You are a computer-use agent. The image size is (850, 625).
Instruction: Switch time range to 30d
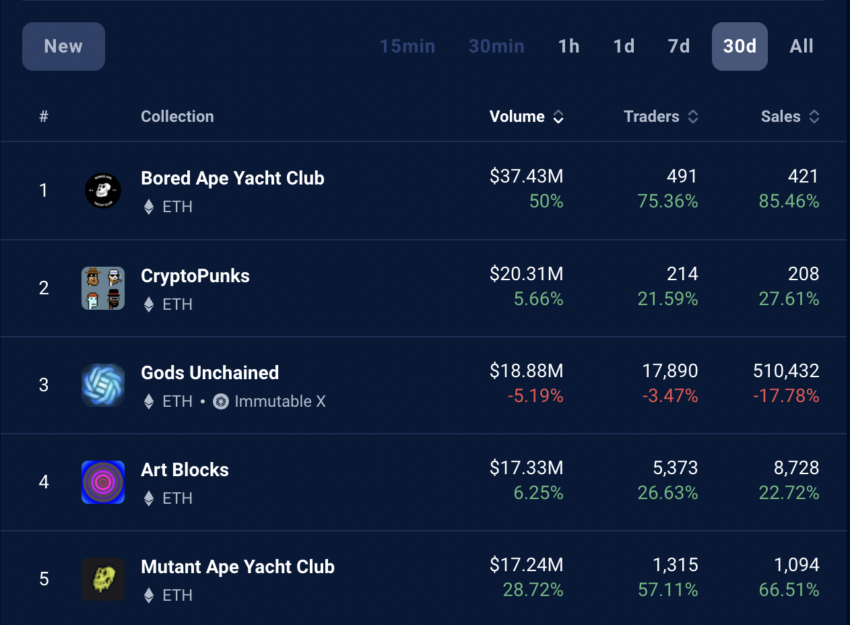point(739,47)
